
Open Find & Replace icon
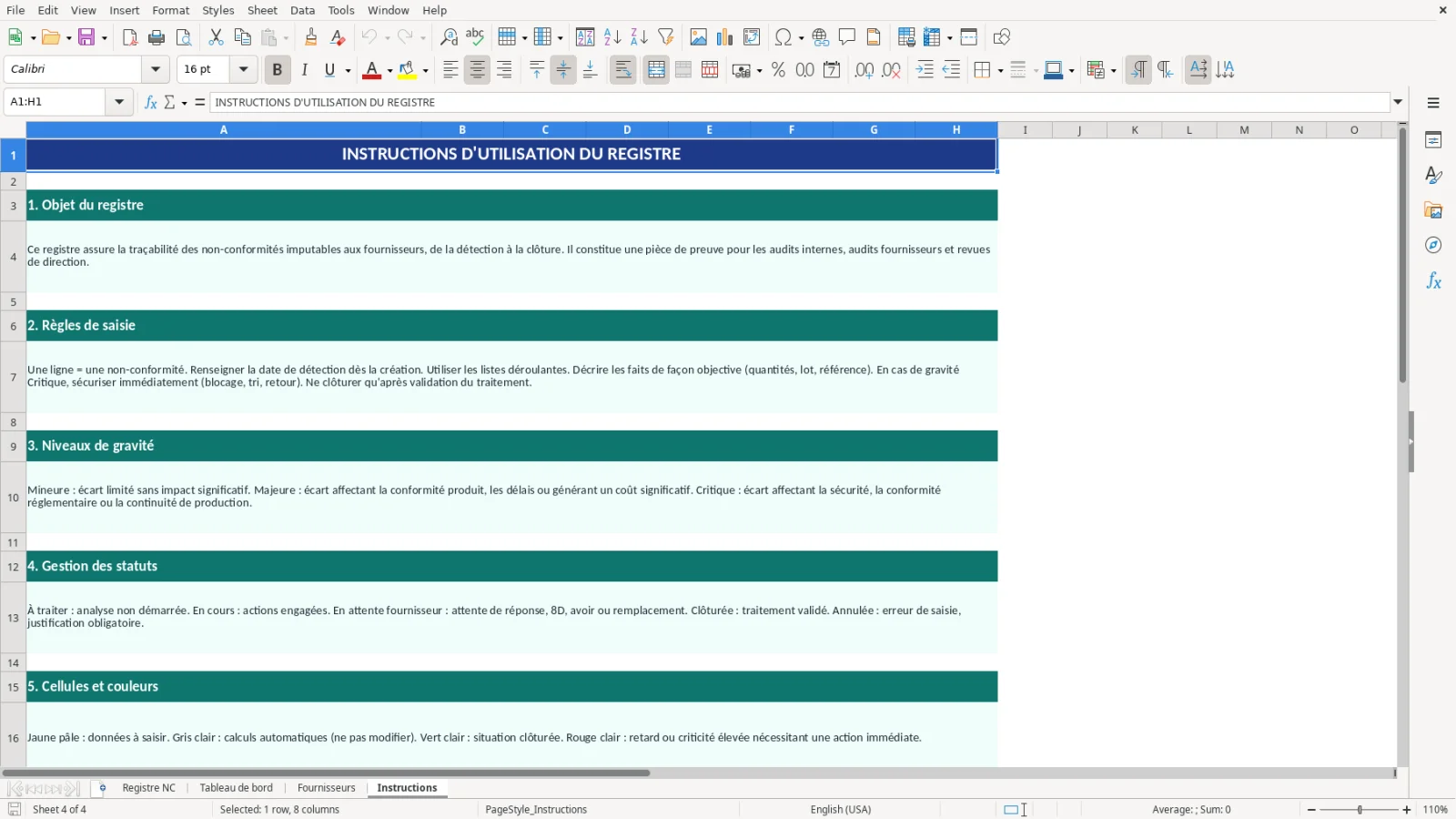pos(449,37)
